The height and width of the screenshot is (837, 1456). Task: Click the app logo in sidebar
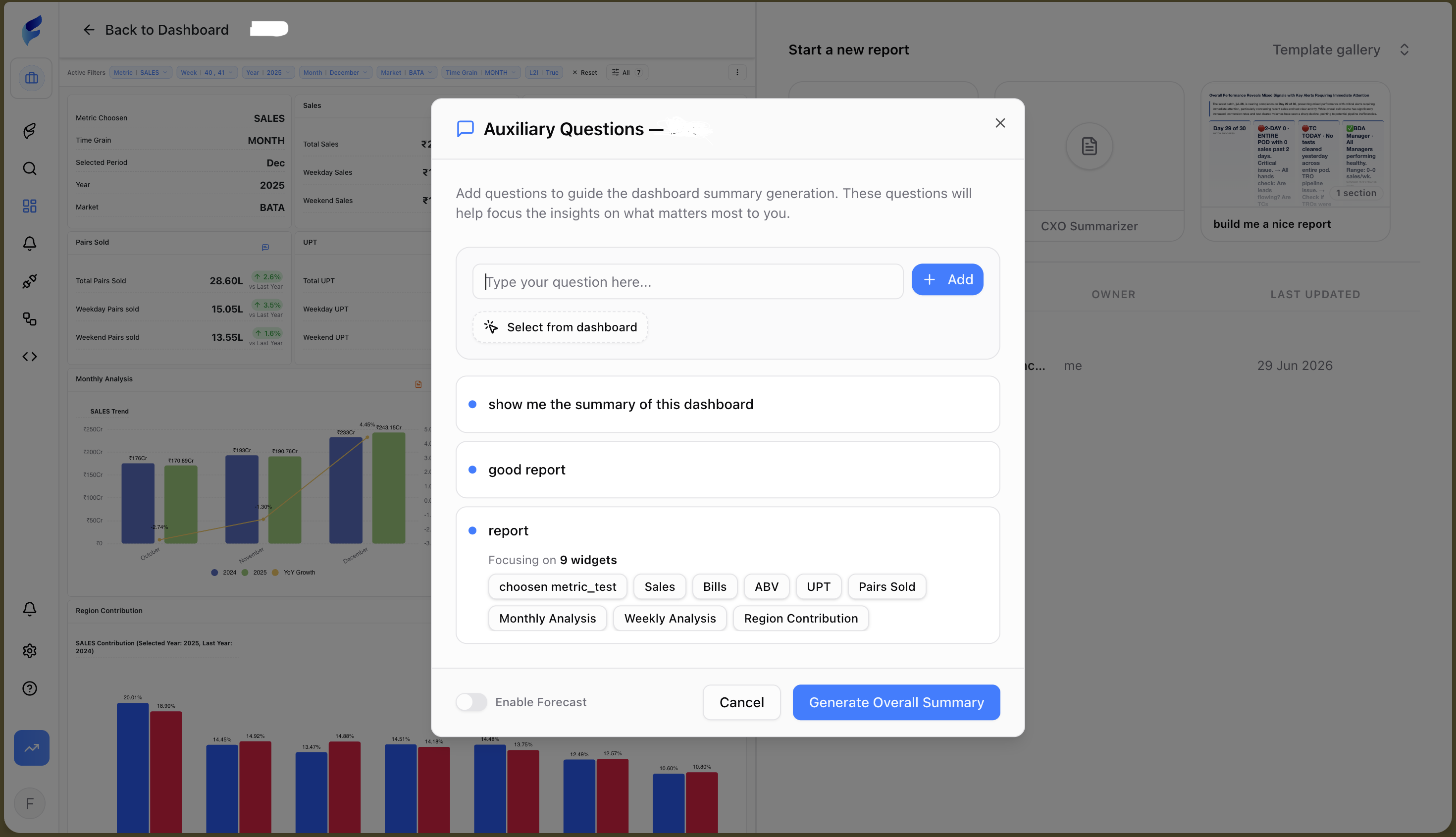pos(32,30)
